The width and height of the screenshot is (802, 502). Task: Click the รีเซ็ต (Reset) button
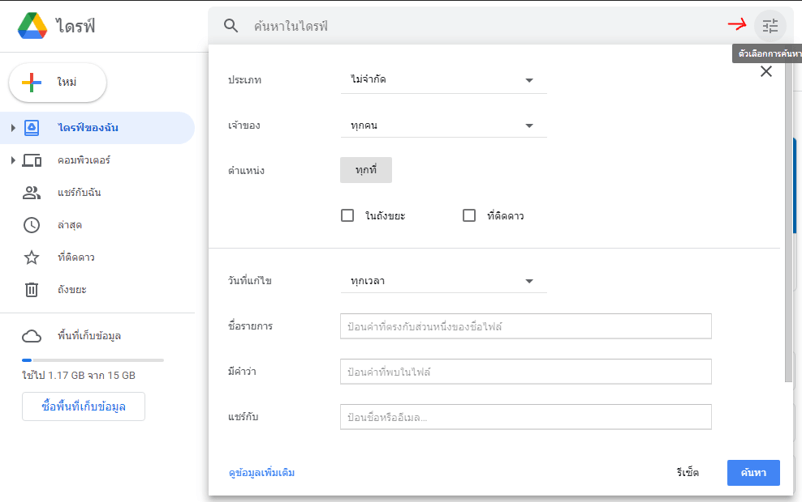687,472
